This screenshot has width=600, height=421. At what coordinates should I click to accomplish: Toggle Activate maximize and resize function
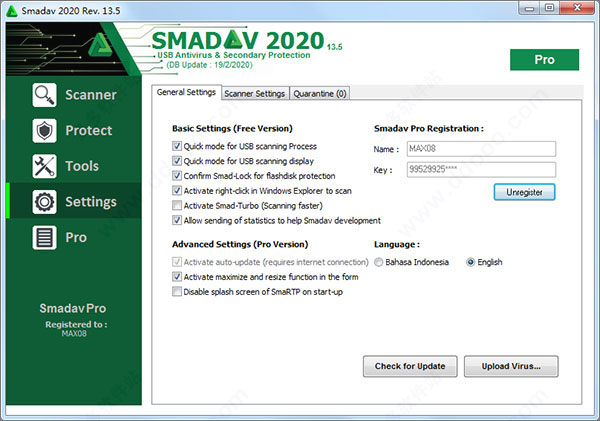176,277
